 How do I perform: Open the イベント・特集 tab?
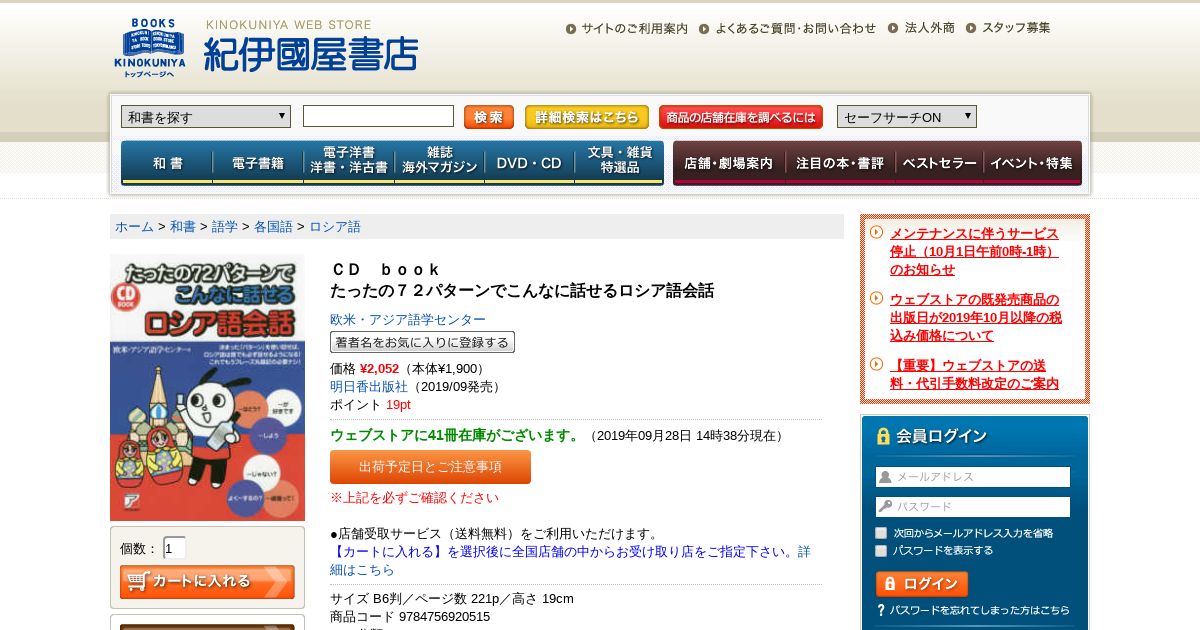(x=1033, y=163)
